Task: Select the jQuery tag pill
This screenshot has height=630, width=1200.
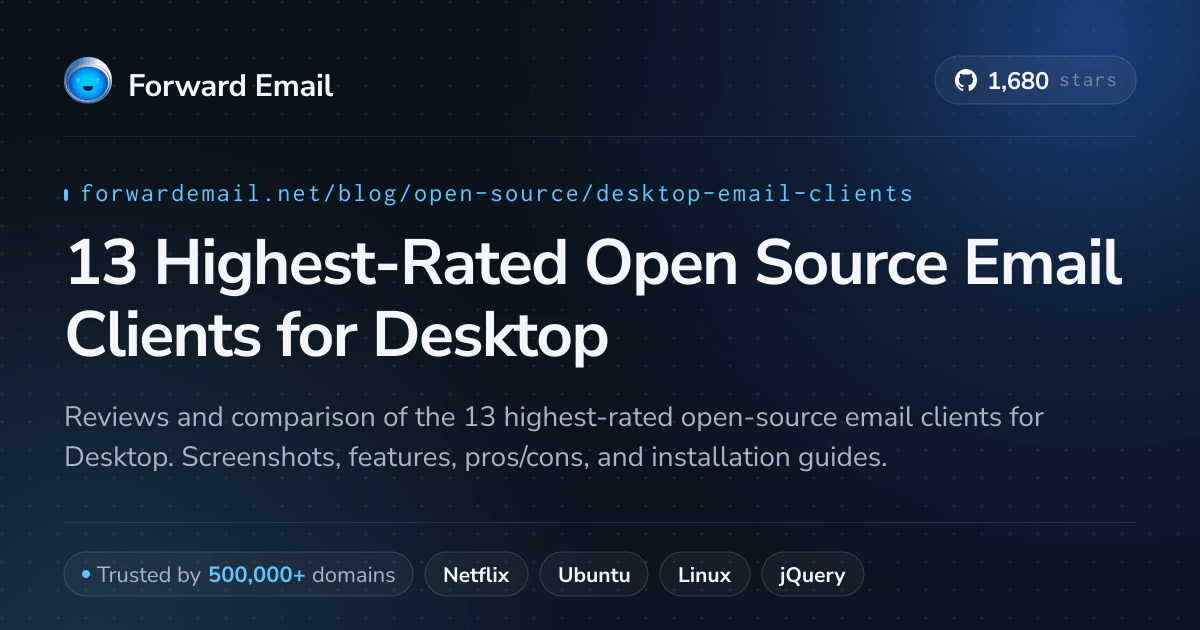Action: click(813, 575)
